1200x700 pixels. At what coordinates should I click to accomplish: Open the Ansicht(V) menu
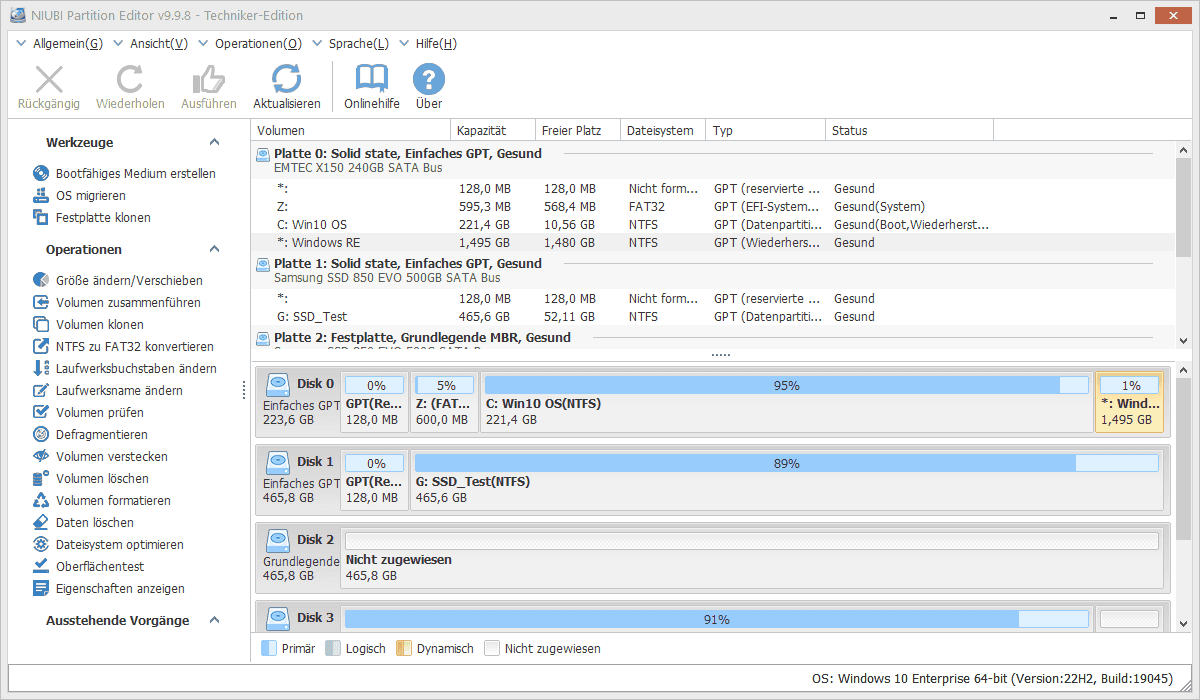158,43
